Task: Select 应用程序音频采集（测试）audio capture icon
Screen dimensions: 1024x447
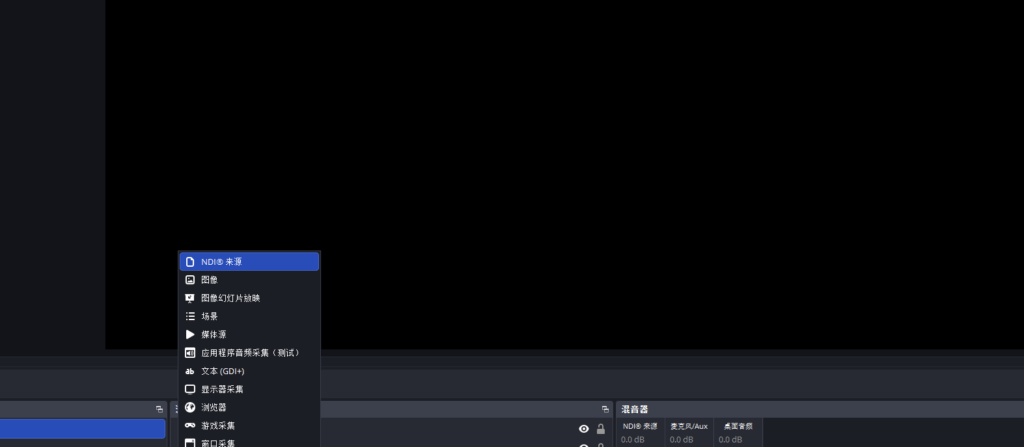Action: coord(190,353)
